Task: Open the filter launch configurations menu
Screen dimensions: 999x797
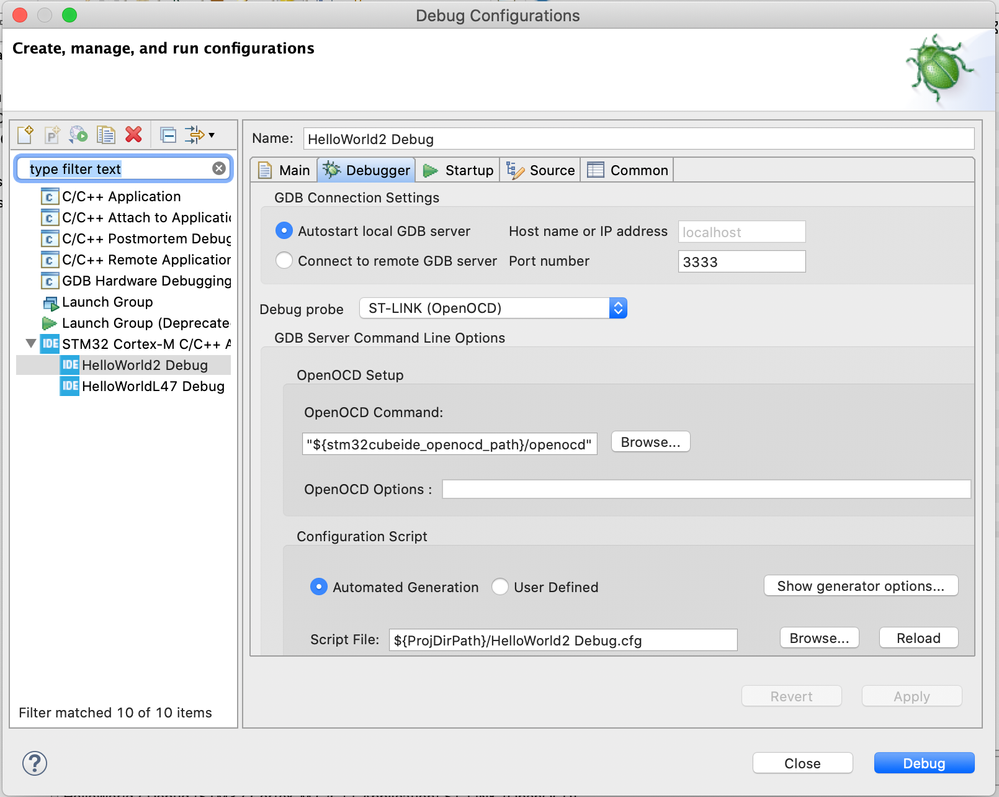Action: (x=199, y=135)
